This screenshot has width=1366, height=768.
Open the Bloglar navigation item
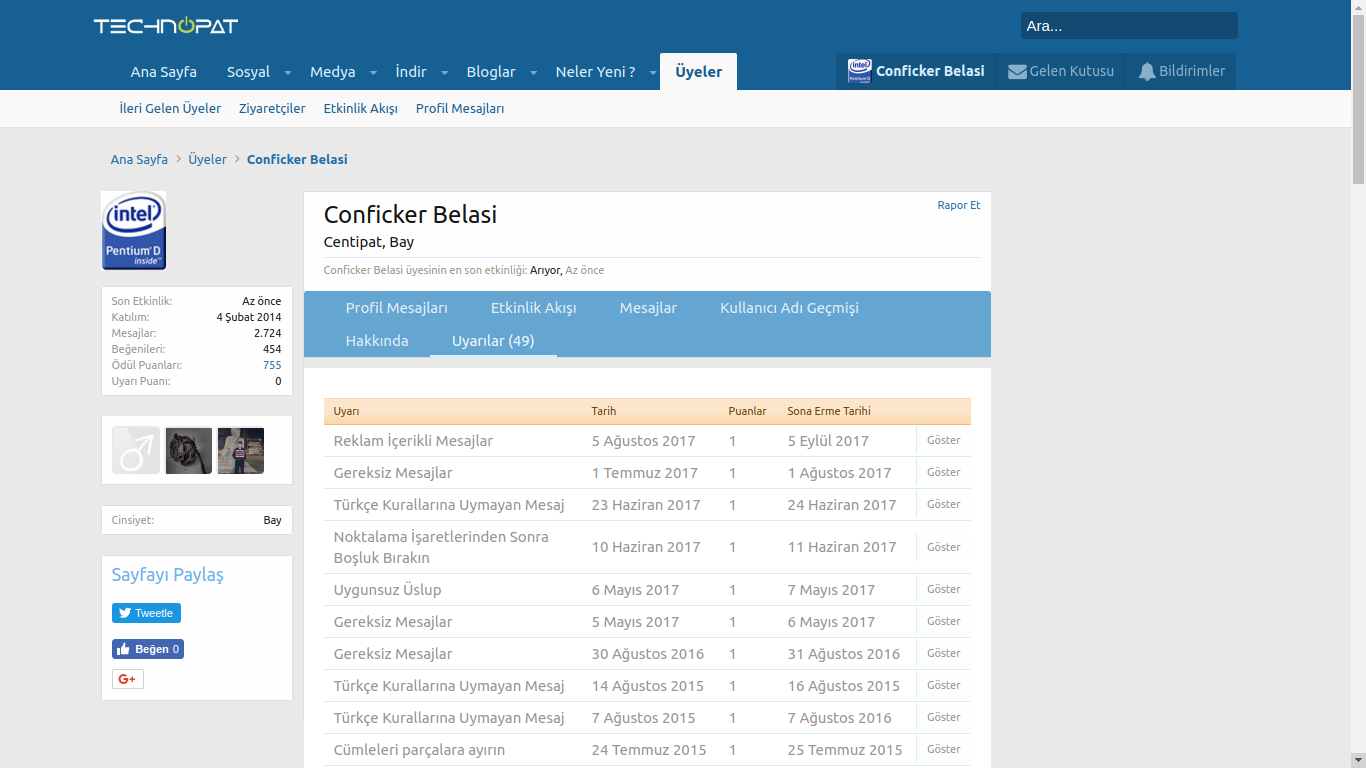click(x=491, y=72)
